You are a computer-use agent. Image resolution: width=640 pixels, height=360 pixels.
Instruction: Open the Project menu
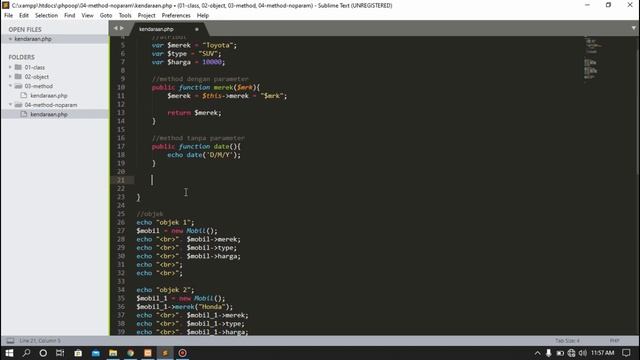147,16
